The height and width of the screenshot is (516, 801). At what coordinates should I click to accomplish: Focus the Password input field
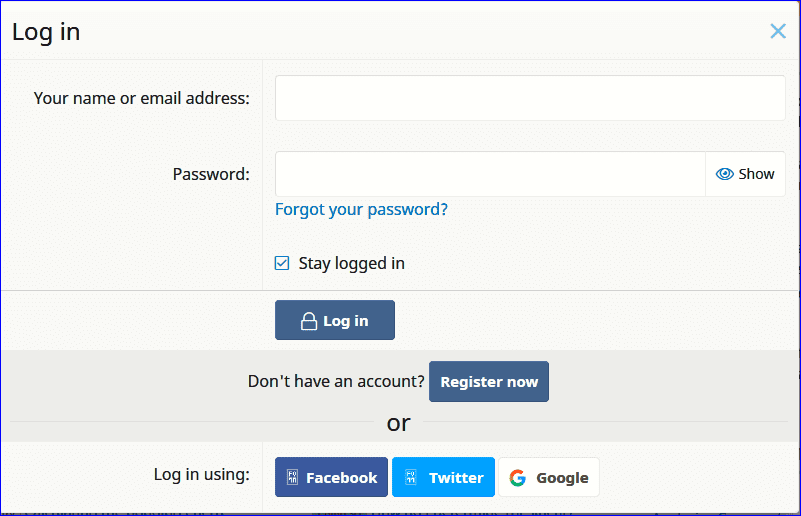pos(490,174)
